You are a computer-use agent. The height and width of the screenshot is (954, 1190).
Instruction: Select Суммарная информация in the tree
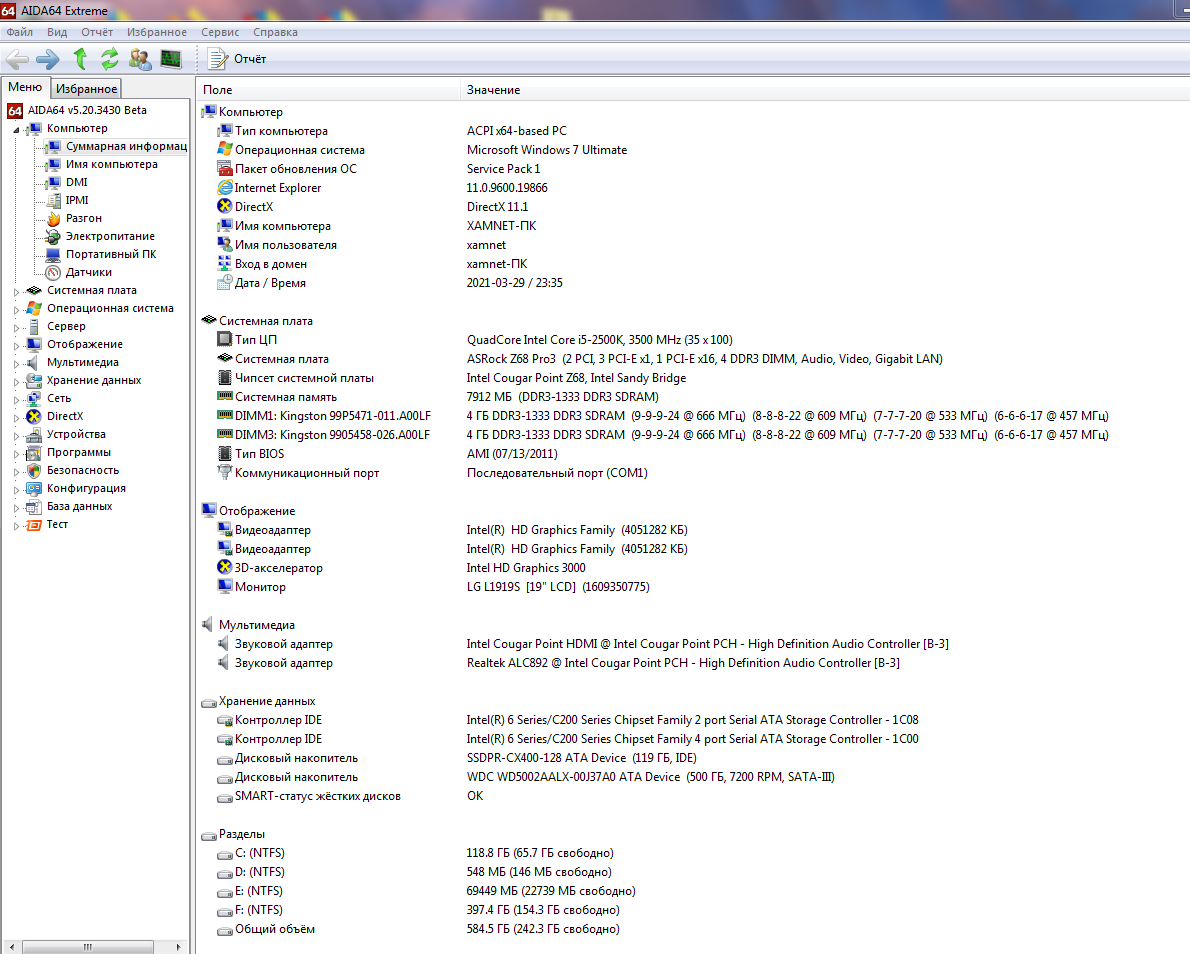click(126, 146)
